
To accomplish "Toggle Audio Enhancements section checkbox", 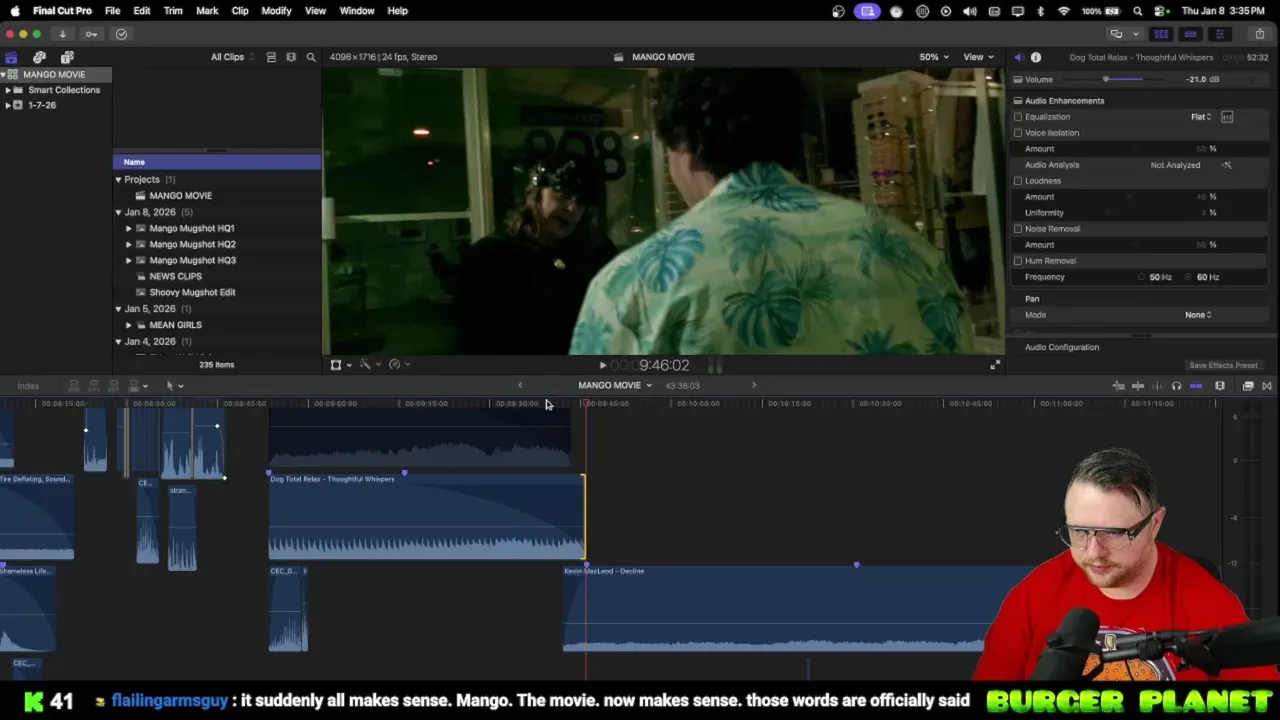I will point(1018,101).
